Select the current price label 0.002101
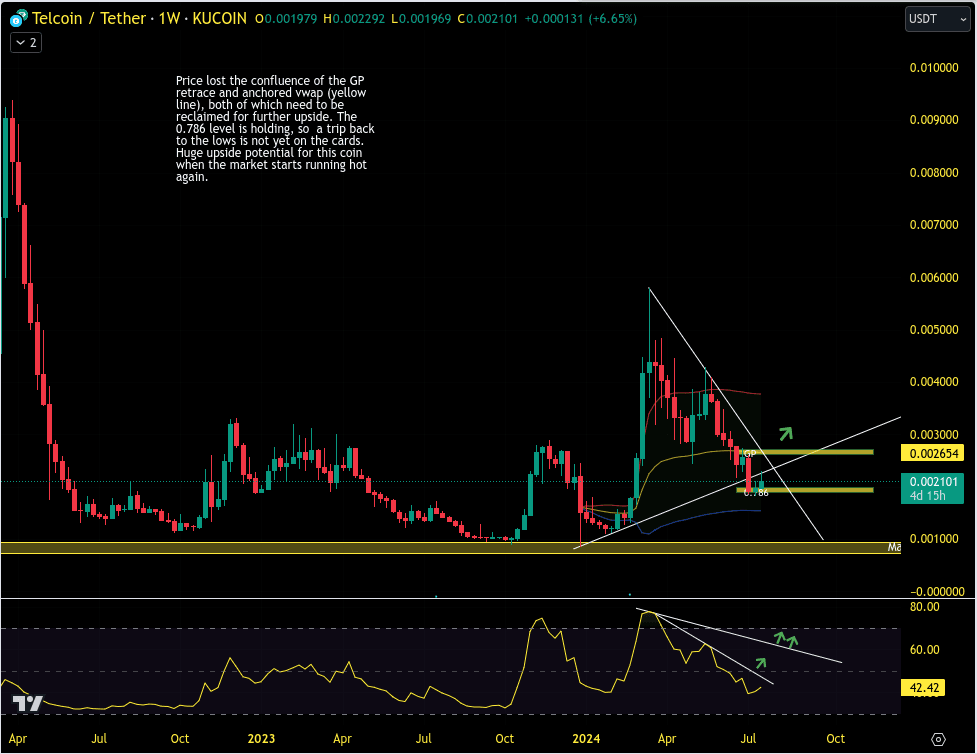 coord(933,482)
